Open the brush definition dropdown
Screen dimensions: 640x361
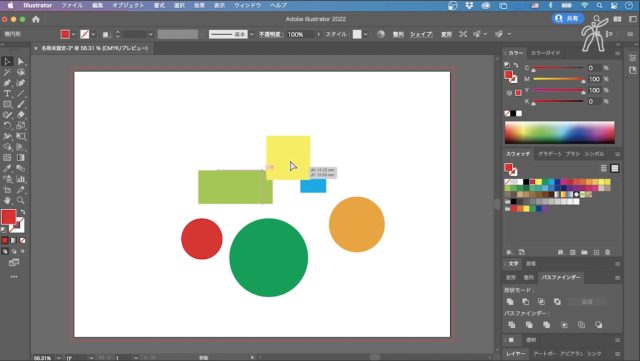coord(251,34)
